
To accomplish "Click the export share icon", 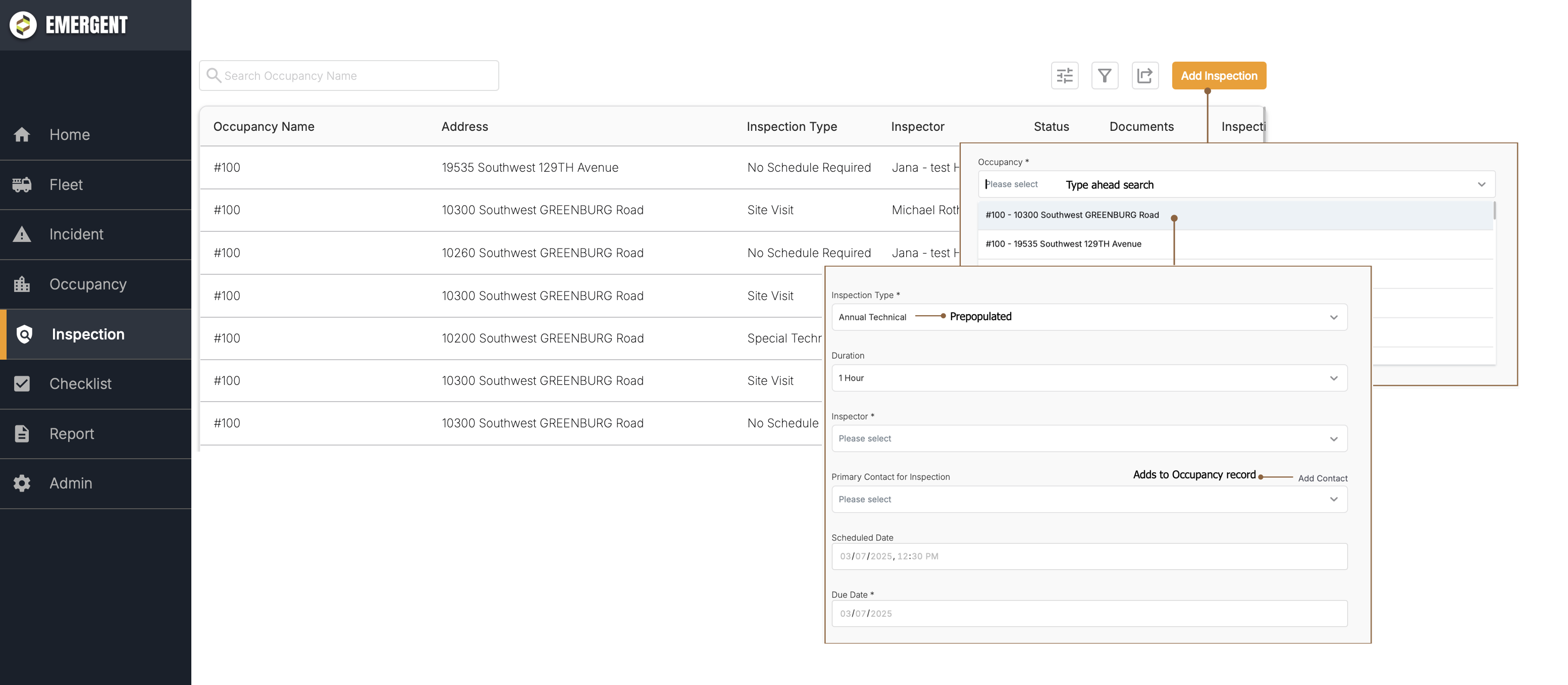I will click(1144, 75).
